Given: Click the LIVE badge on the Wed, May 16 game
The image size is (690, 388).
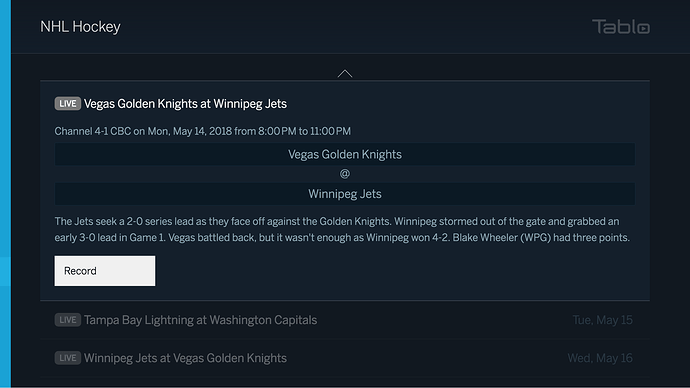Looking at the screenshot, I should coord(67,358).
